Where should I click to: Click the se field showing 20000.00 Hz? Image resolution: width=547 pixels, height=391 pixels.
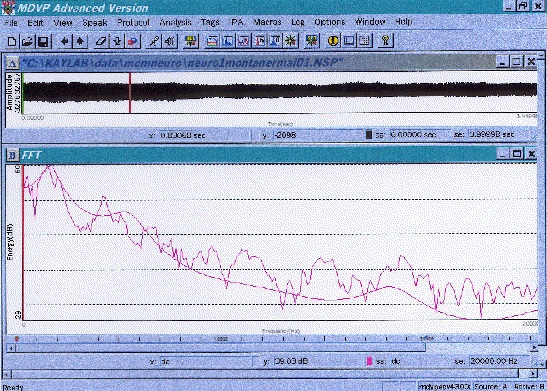(x=499, y=361)
